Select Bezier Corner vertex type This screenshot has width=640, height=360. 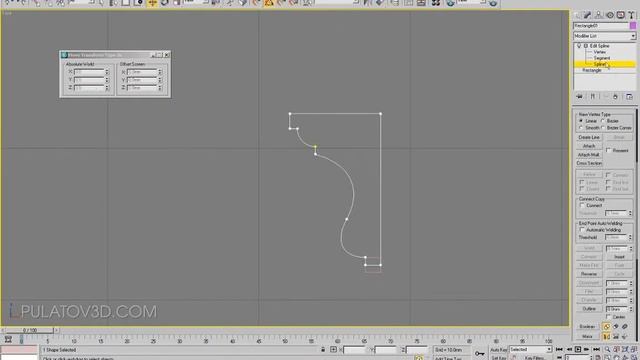tap(603, 128)
